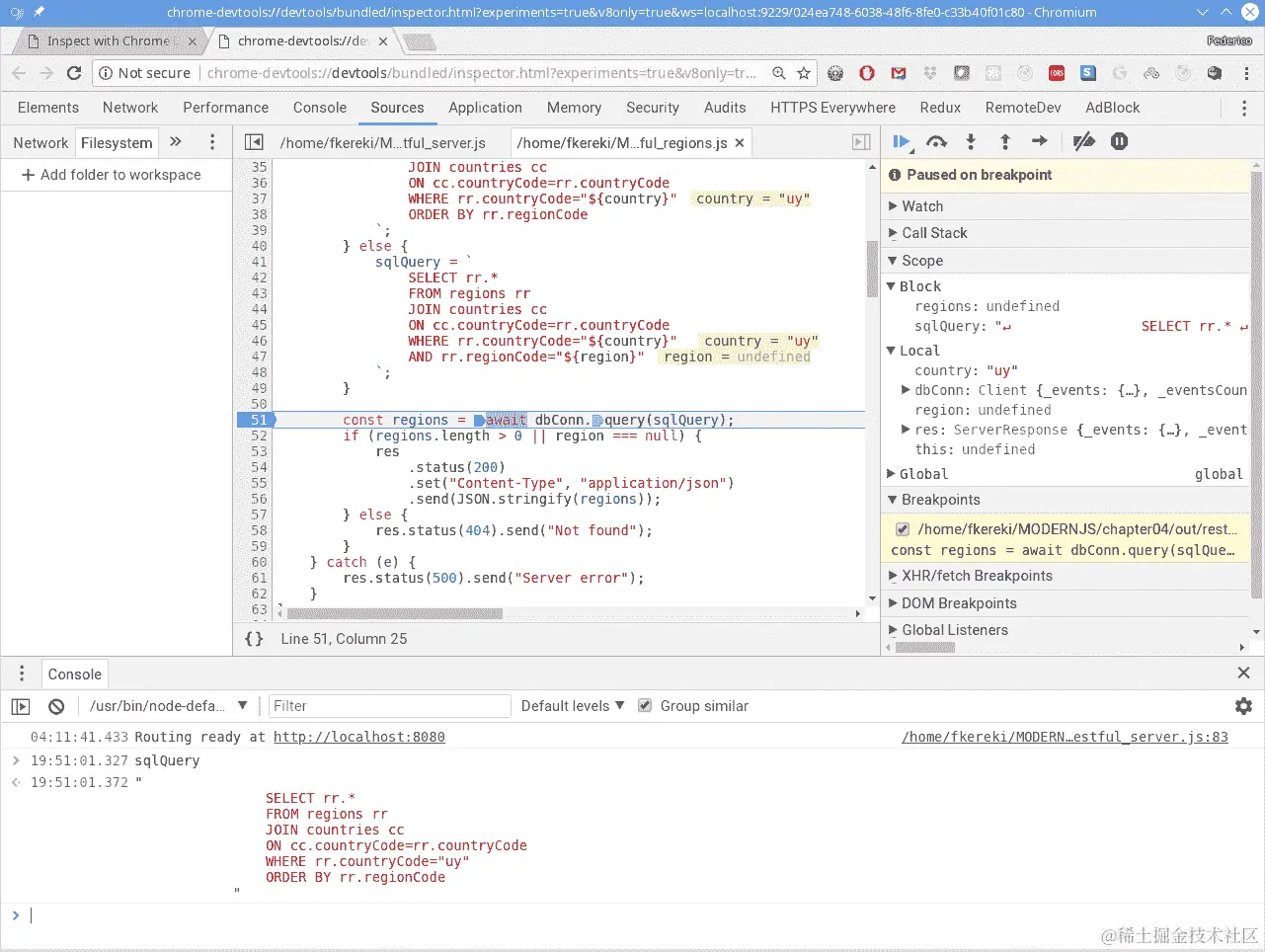Click the Step arrow debugger icon
Viewport: 1265px width, 952px height.
[x=1039, y=142]
